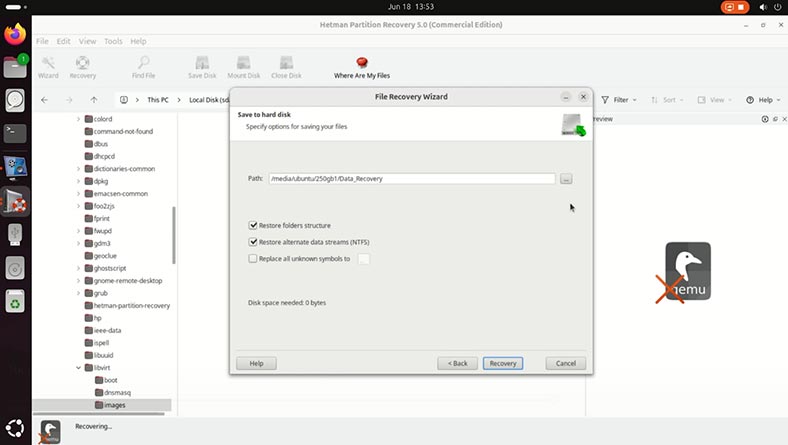Open the Help dropdown at right

763,100
